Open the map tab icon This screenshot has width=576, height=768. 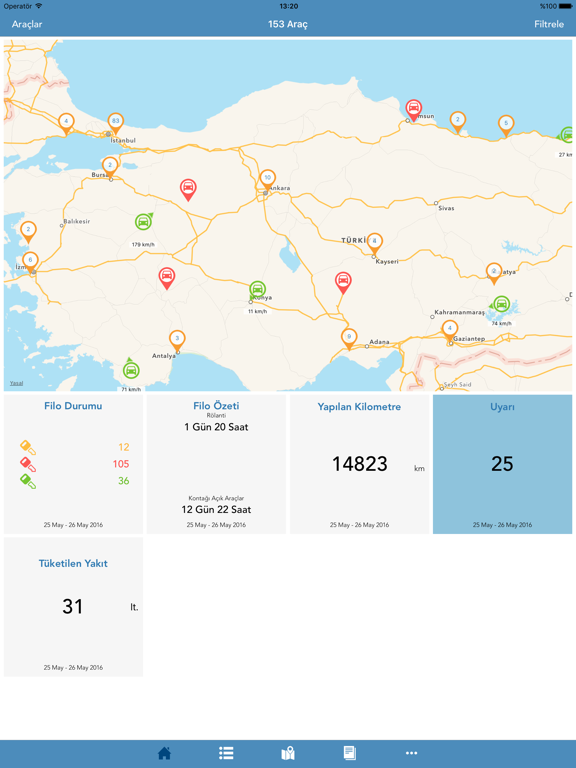coord(288,753)
